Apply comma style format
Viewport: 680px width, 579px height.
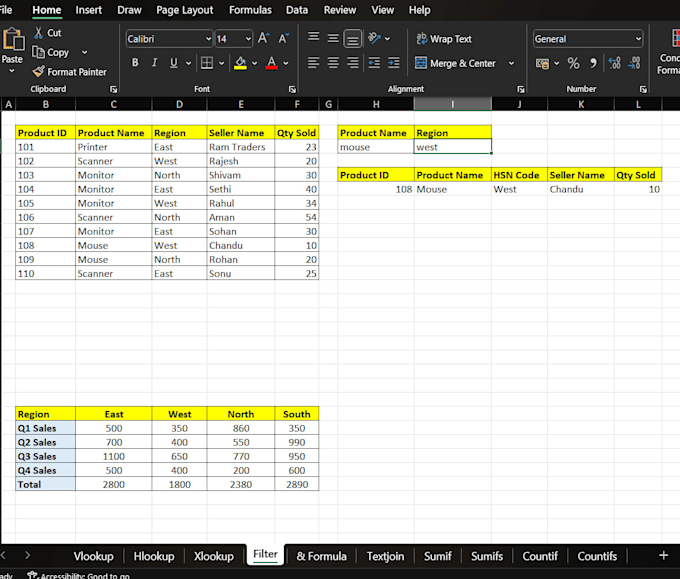(x=593, y=63)
